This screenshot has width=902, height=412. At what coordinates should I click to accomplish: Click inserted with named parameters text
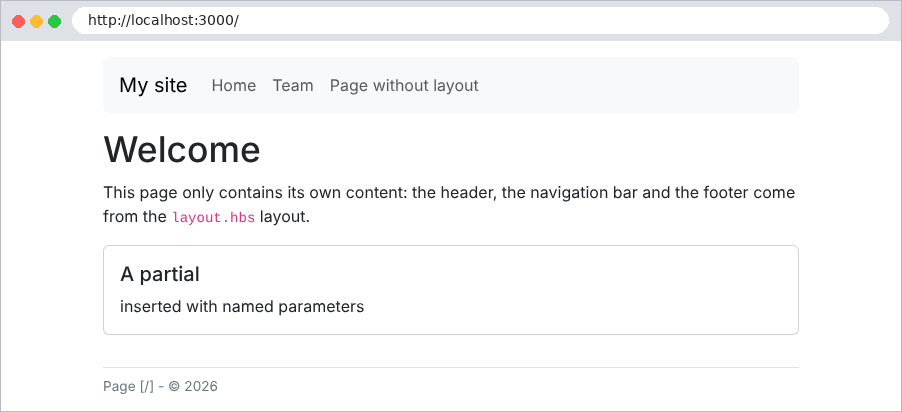pyautogui.click(x=242, y=307)
